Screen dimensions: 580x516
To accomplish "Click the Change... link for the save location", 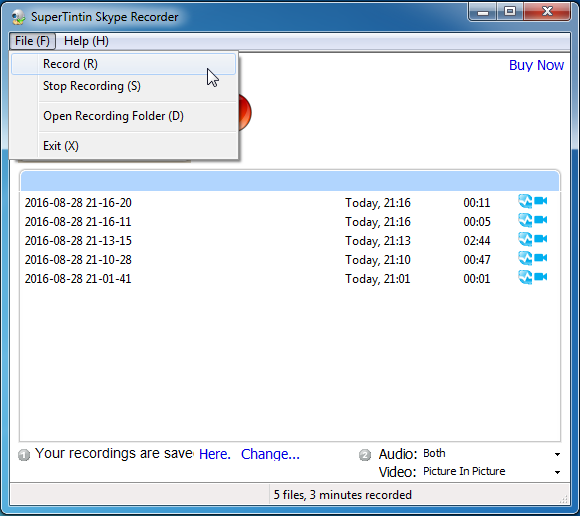I will tap(270, 454).
